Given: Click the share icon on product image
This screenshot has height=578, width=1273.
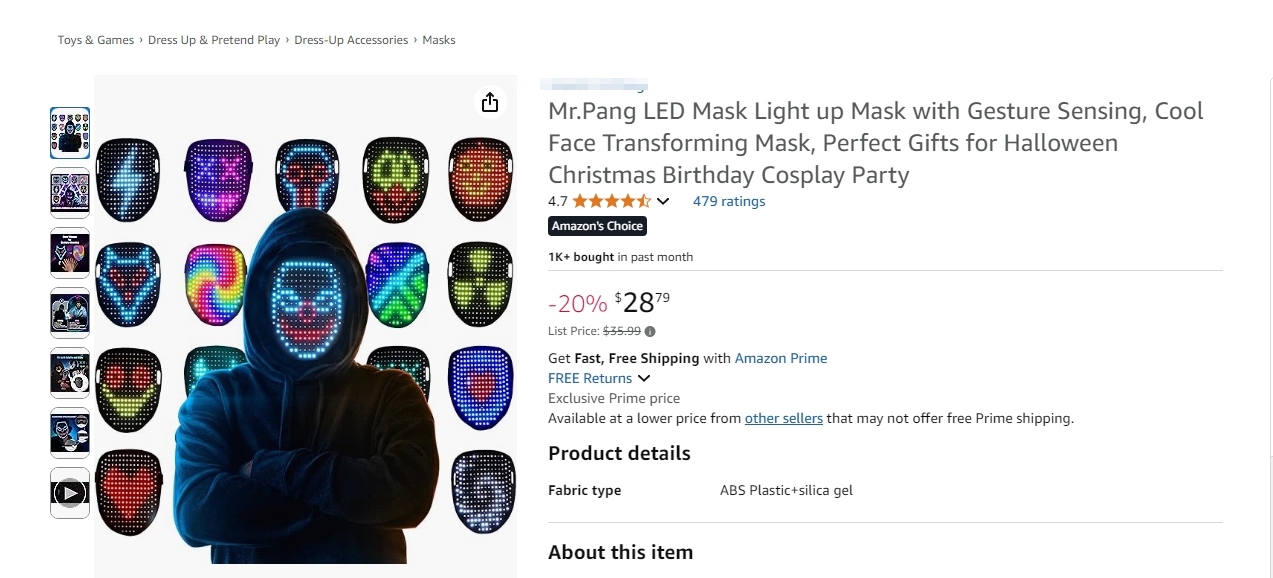Looking at the screenshot, I should 489,101.
